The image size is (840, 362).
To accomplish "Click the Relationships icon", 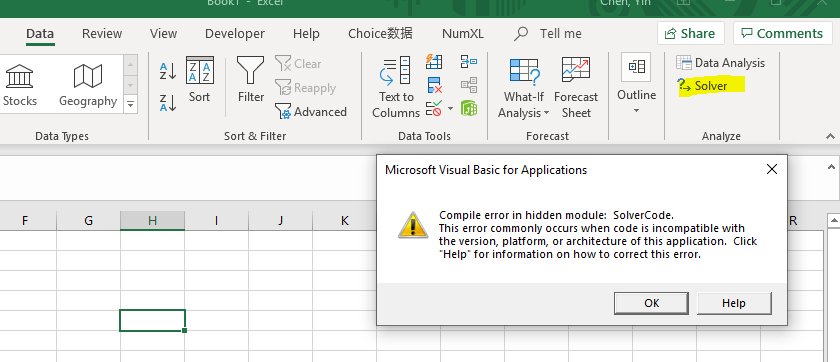I will click(x=469, y=85).
